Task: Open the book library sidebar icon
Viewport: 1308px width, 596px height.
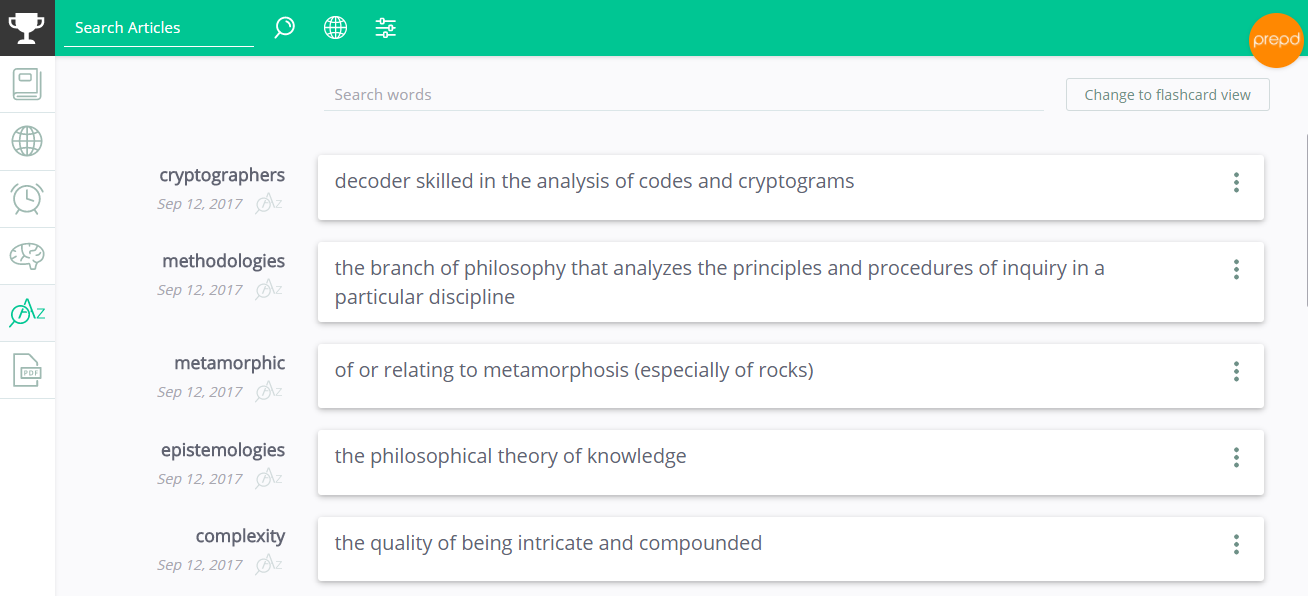Action: [27, 84]
